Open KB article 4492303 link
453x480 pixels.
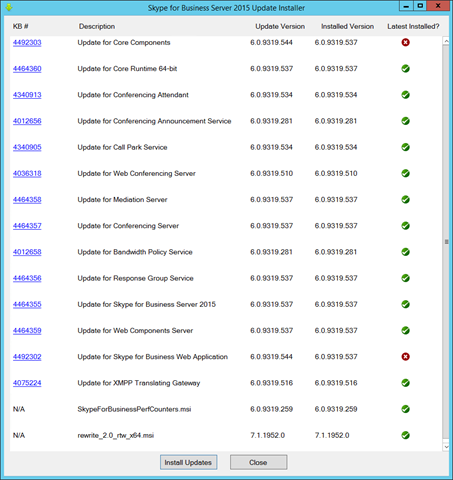tap(27, 43)
